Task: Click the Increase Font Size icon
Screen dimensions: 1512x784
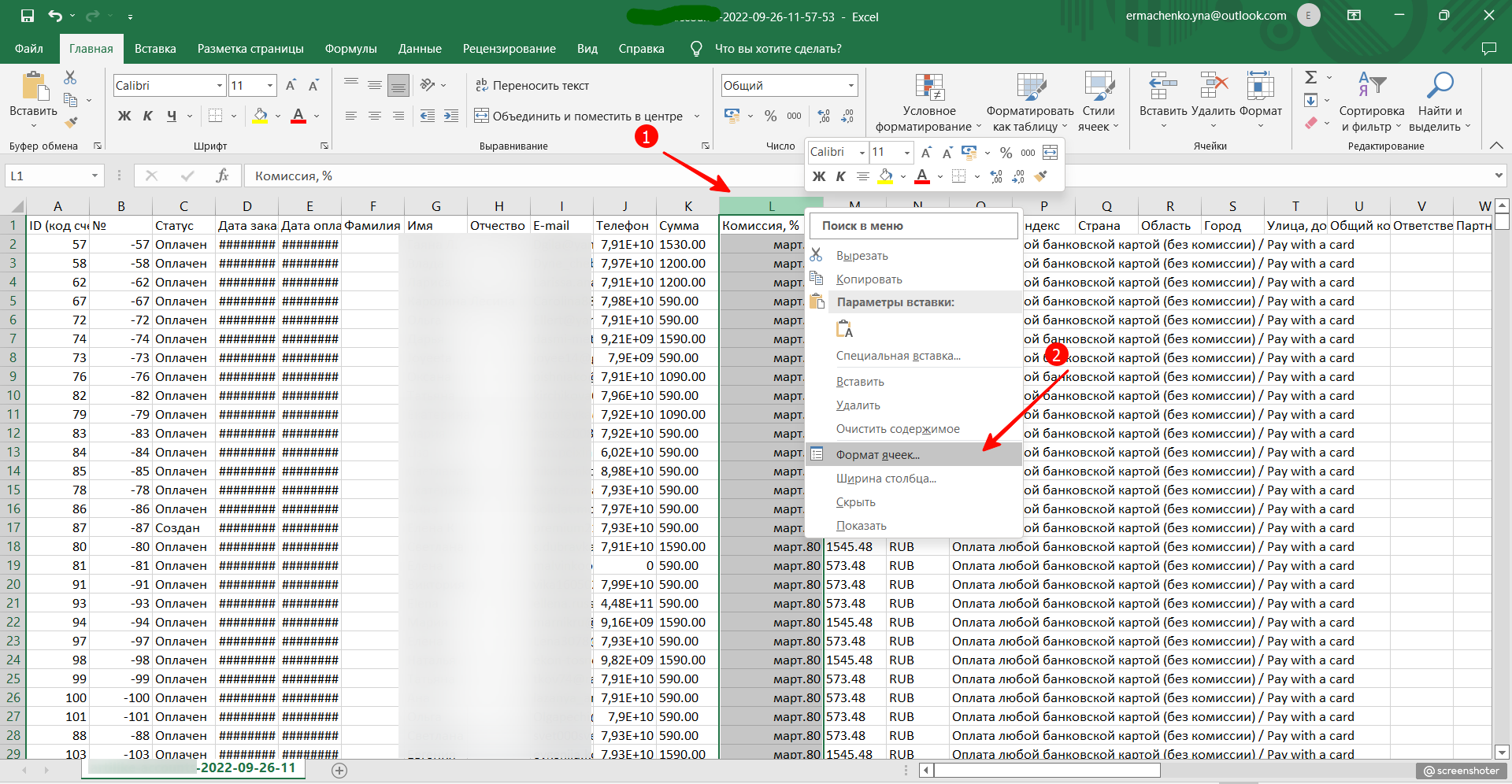Action: [291, 85]
